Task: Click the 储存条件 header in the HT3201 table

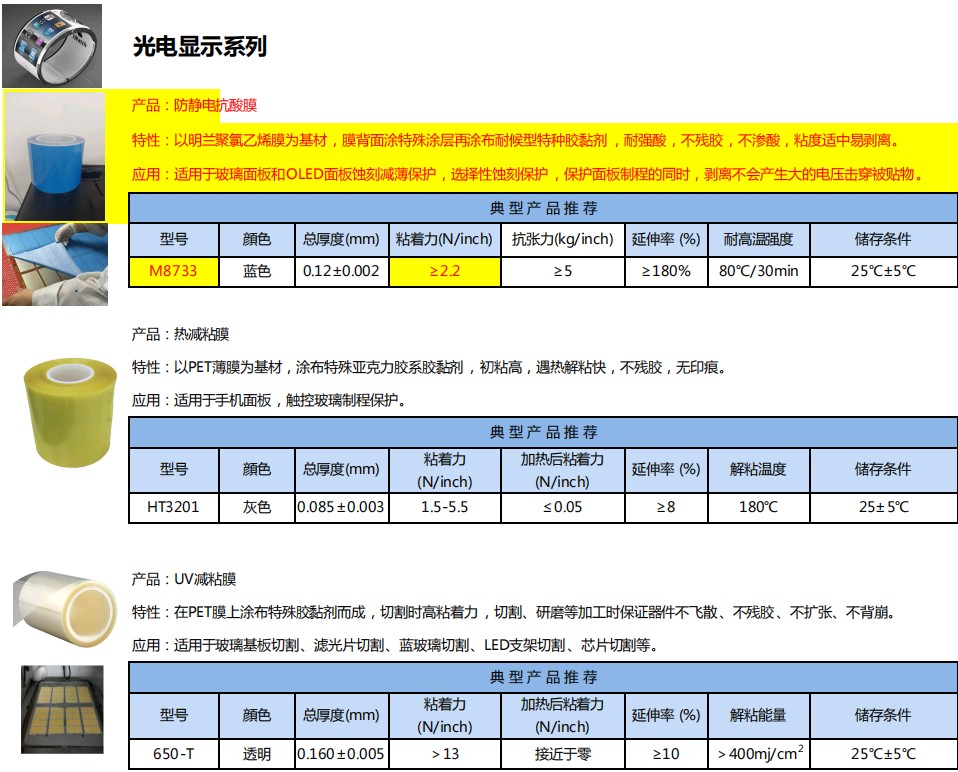Action: pos(883,470)
